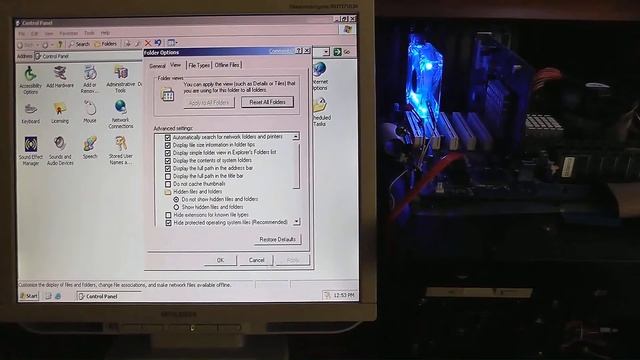Click the Up folder toolbar icon

[x=60, y=44]
